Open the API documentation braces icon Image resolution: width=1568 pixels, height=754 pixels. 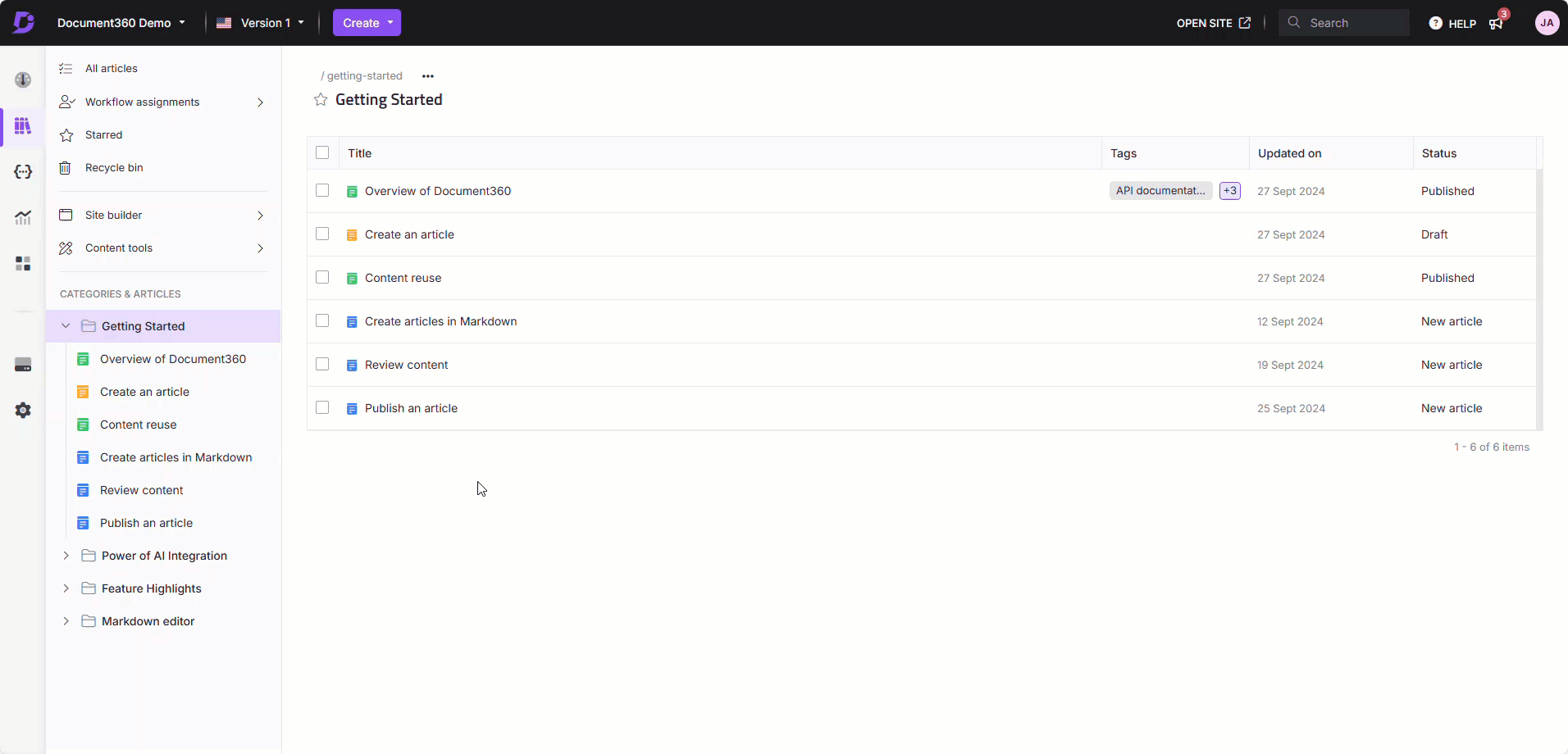pyautogui.click(x=23, y=171)
